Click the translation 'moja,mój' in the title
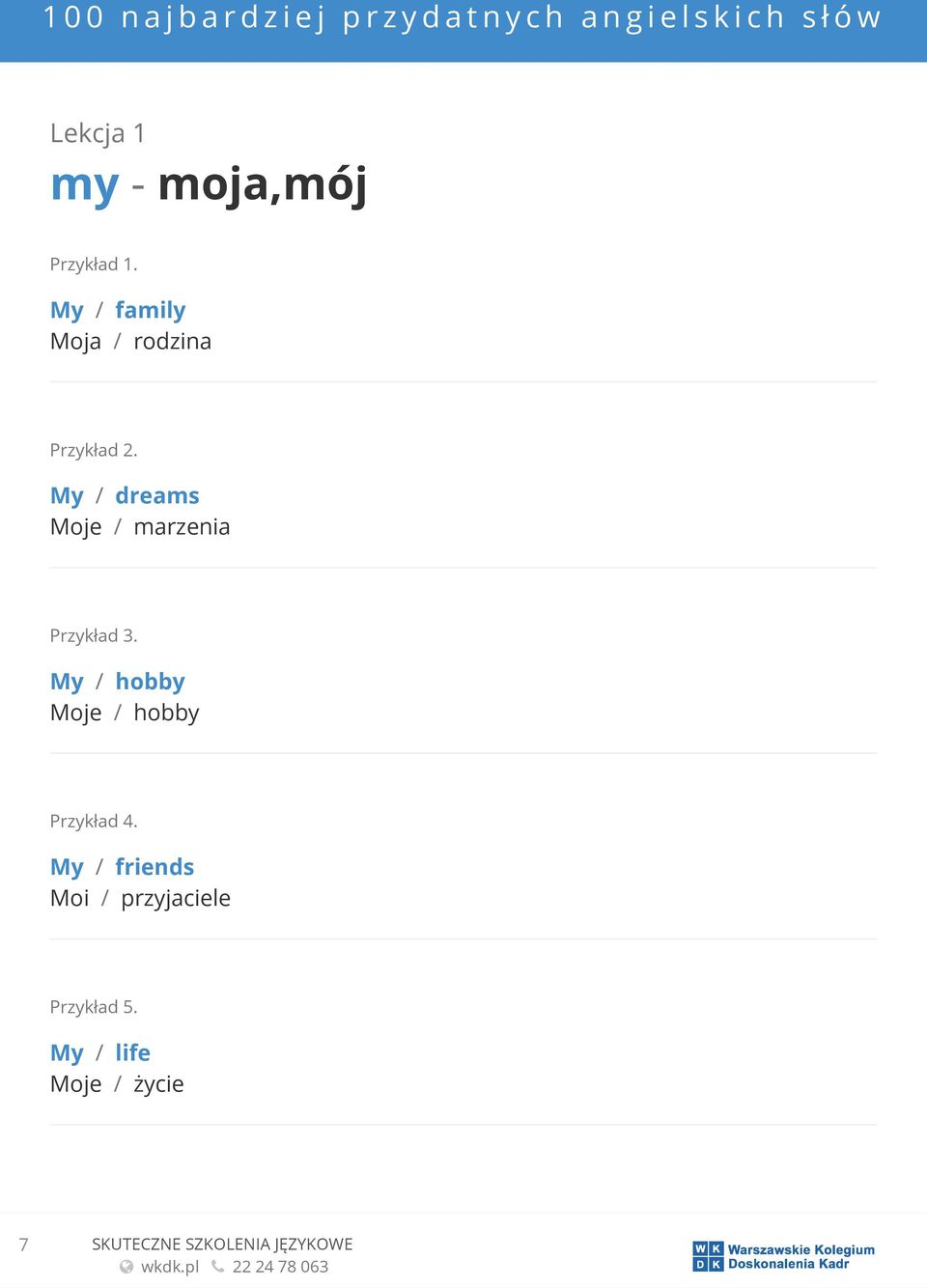The image size is (927, 1288). [x=263, y=184]
